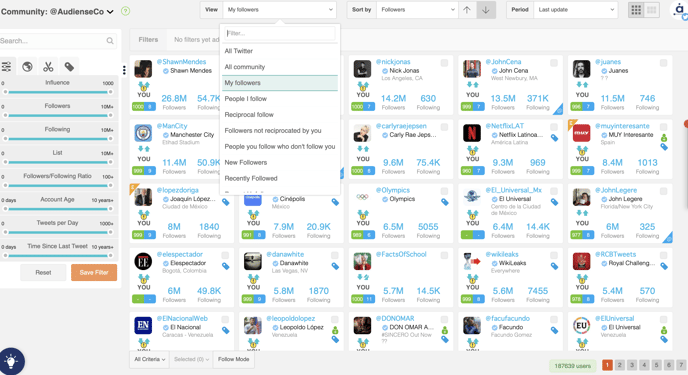Click the Follow Mode button

coord(233,359)
